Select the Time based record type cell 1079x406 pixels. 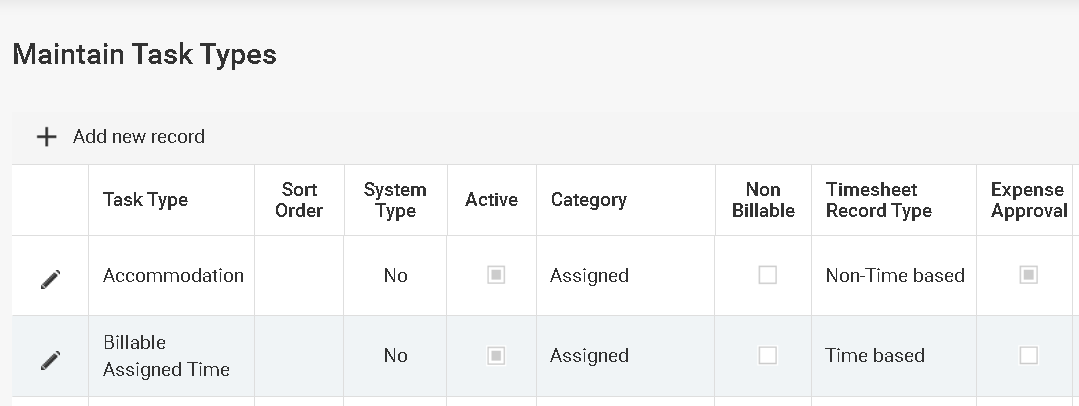point(875,355)
